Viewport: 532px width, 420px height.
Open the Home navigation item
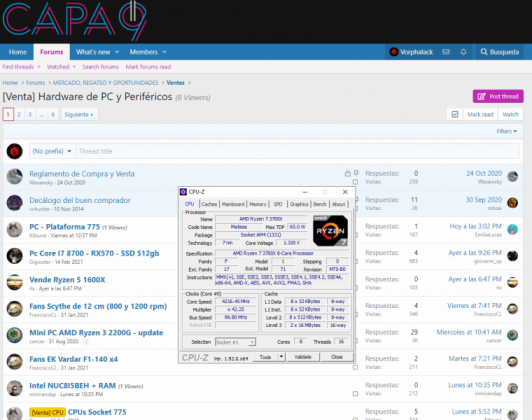18,52
